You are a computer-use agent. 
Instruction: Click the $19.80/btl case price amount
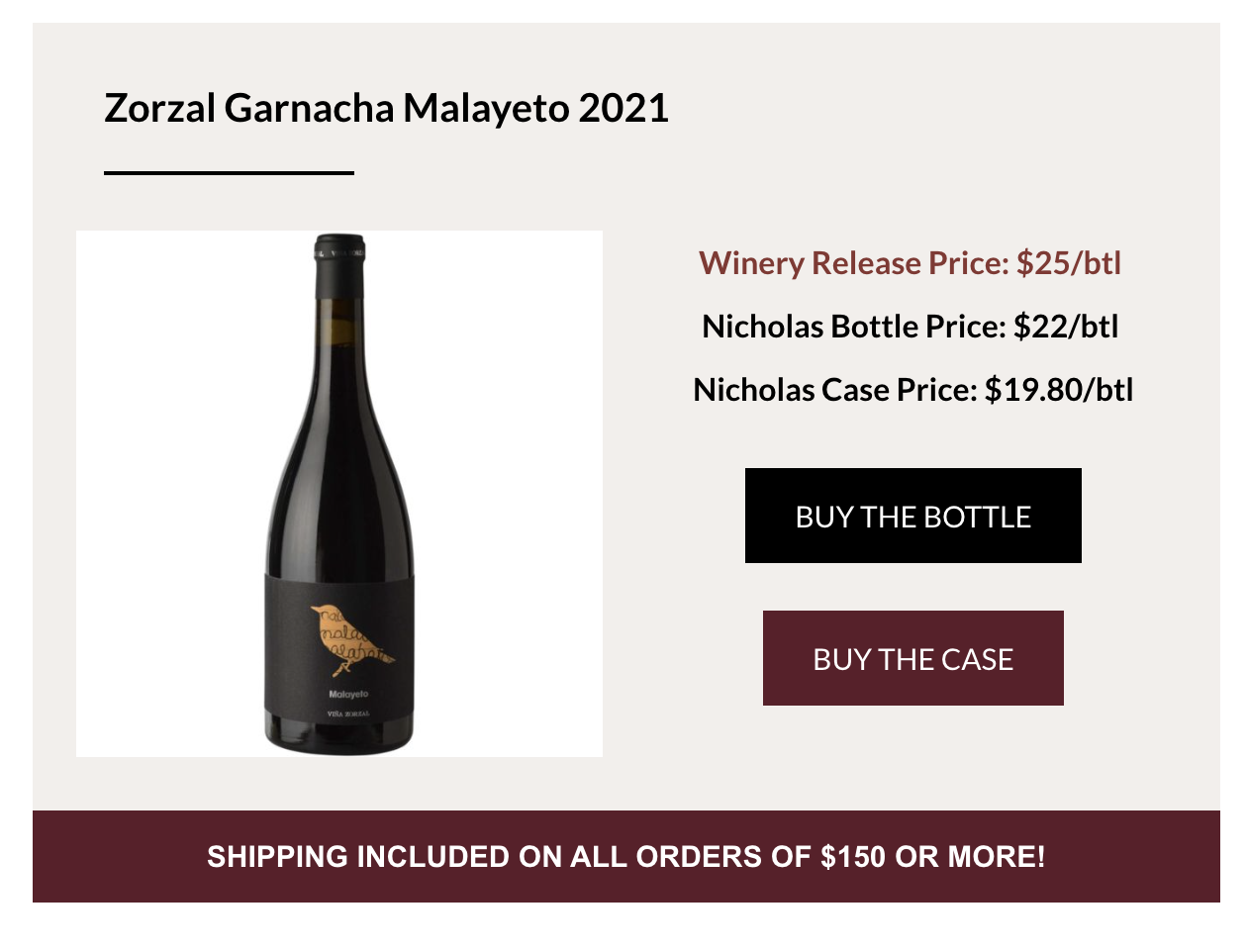point(1059,390)
